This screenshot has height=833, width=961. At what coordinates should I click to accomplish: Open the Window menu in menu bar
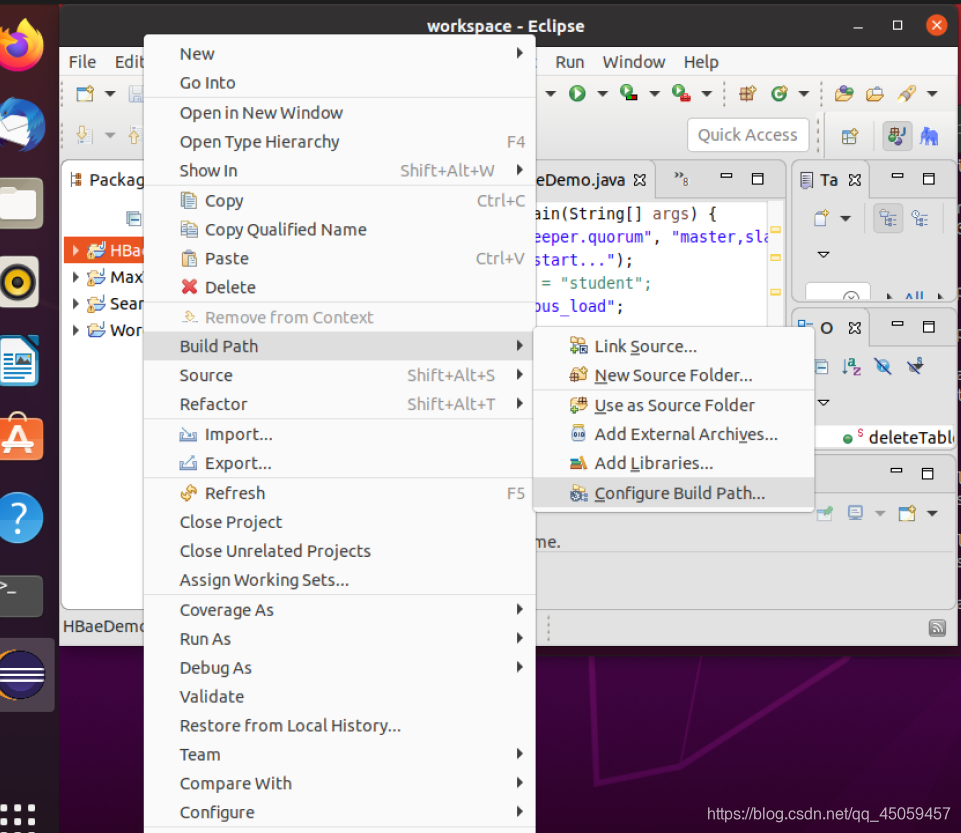click(634, 62)
